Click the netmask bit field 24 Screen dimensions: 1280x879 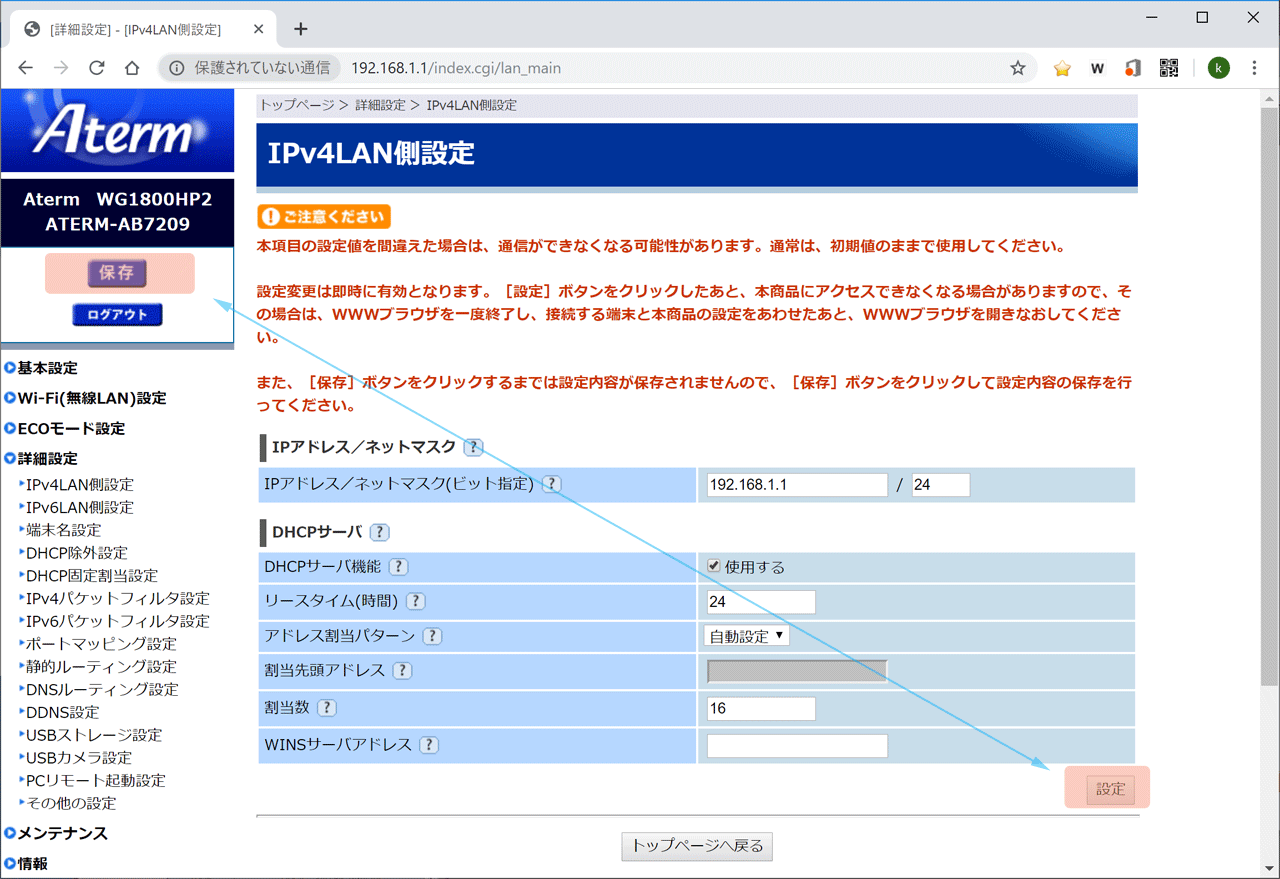[x=941, y=485]
